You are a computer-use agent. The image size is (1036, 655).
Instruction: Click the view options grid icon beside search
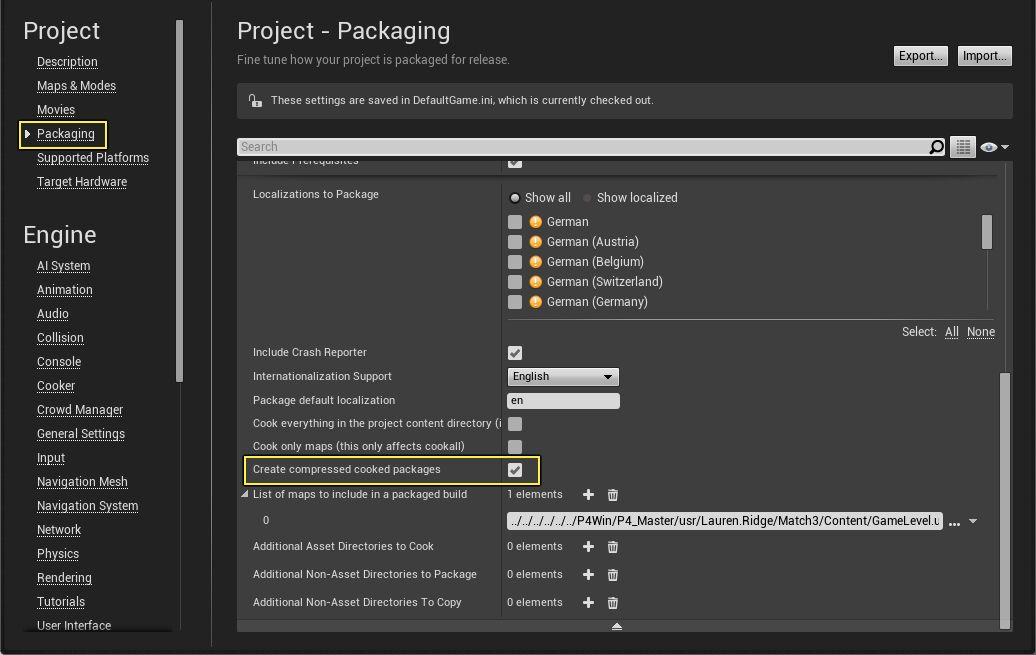962,146
